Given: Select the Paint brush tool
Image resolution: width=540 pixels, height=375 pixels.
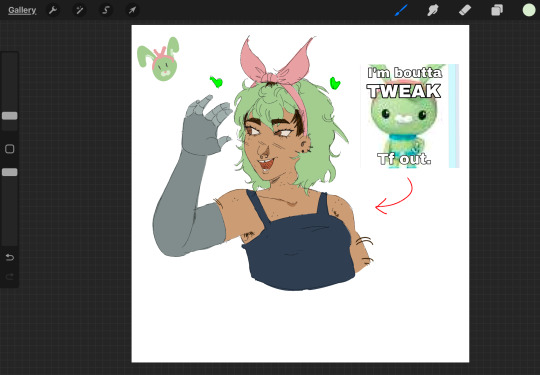Looking at the screenshot, I should (401, 10).
